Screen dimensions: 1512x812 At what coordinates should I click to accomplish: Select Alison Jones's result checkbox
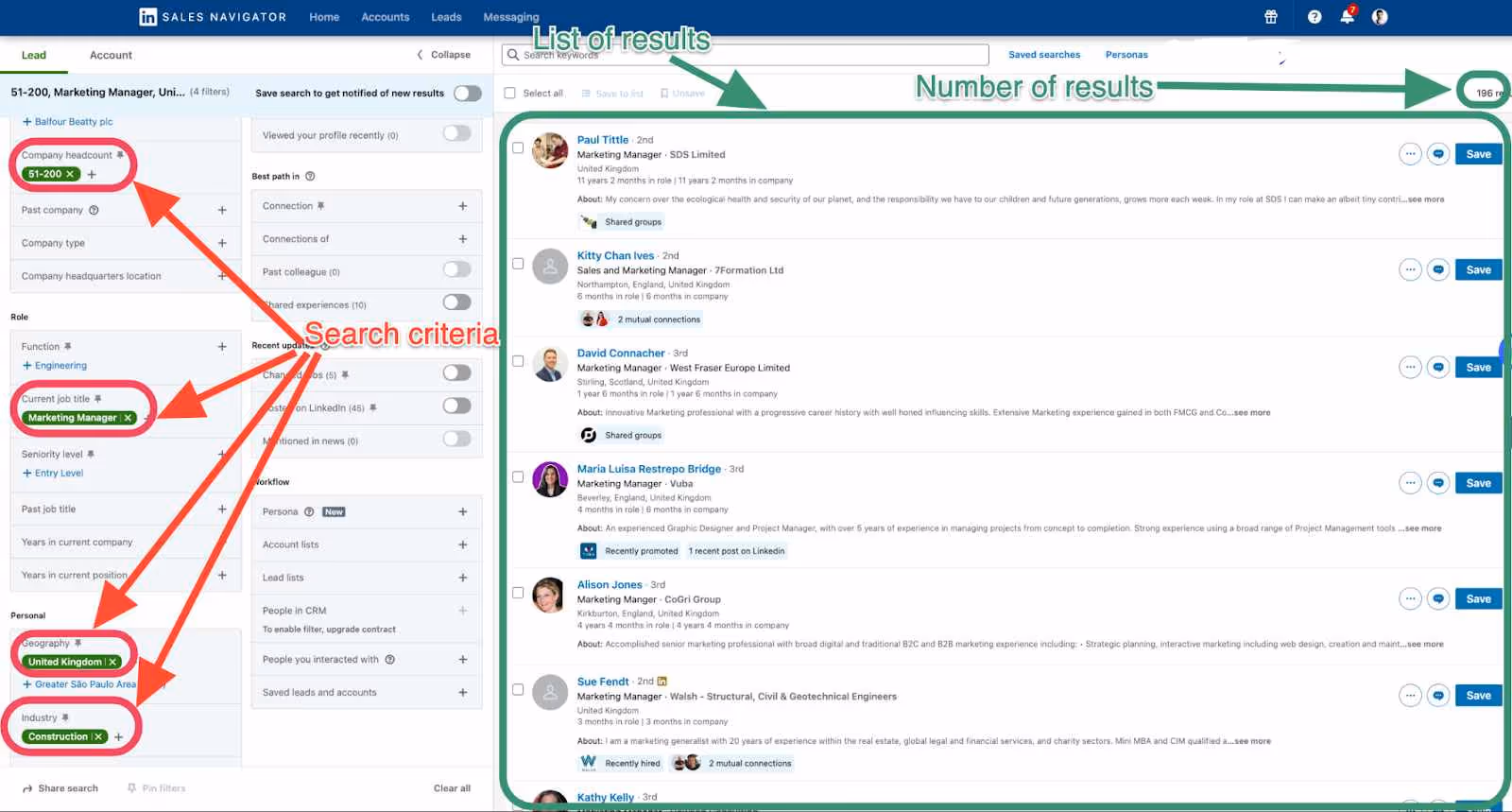[x=518, y=593]
